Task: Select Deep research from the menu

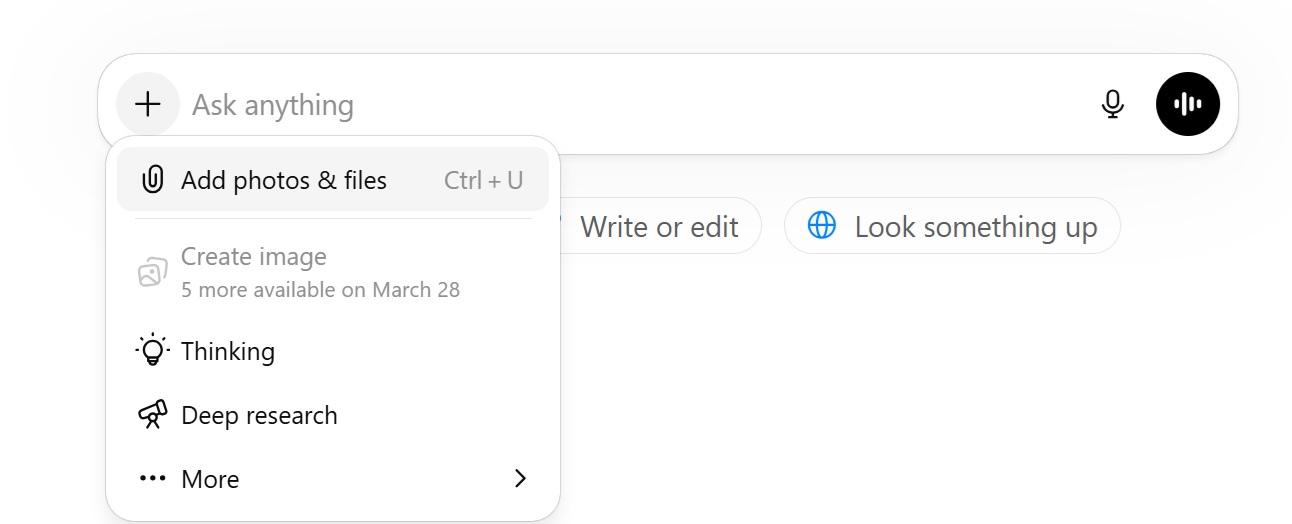Action: click(x=259, y=416)
